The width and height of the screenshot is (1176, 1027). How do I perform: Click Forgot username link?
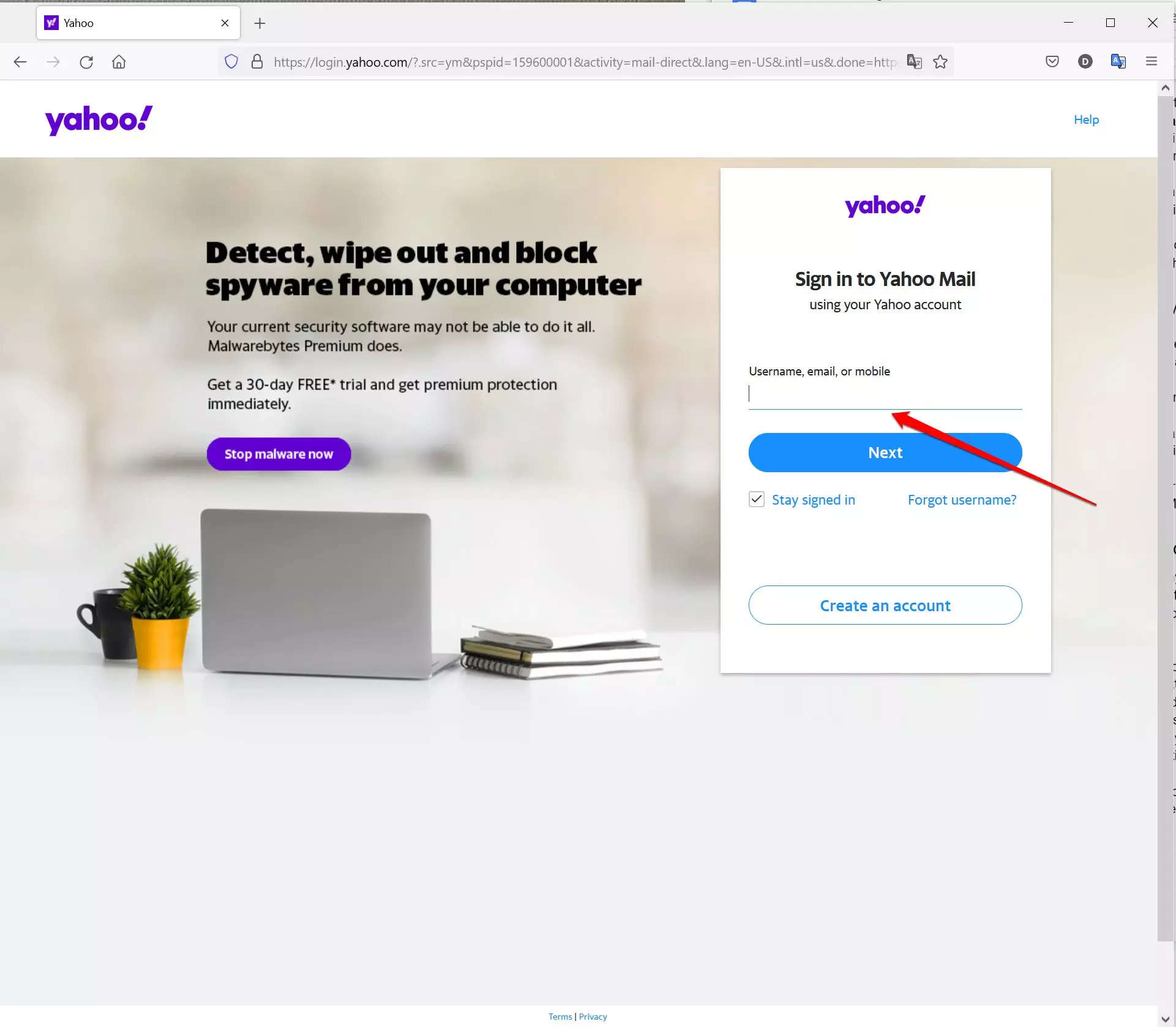pos(962,500)
